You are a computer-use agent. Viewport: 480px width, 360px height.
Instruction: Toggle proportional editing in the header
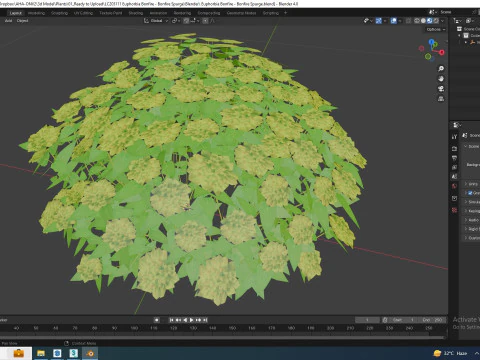[x=205, y=21]
